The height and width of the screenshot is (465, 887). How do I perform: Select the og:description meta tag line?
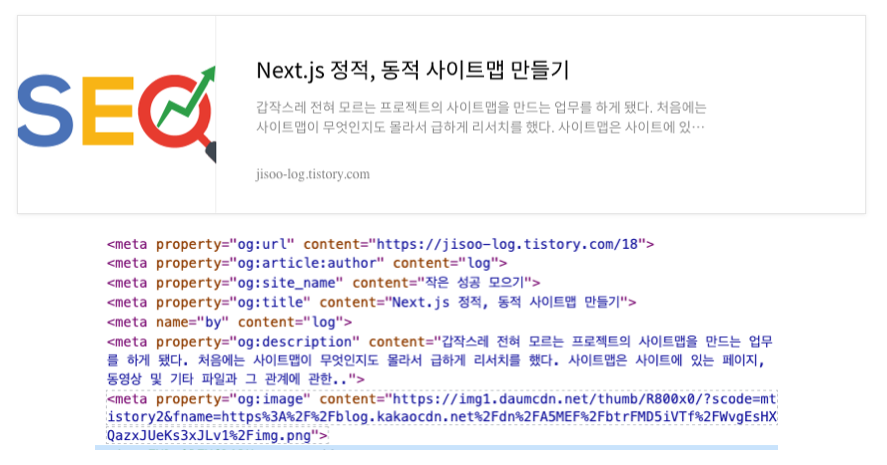click(440, 360)
